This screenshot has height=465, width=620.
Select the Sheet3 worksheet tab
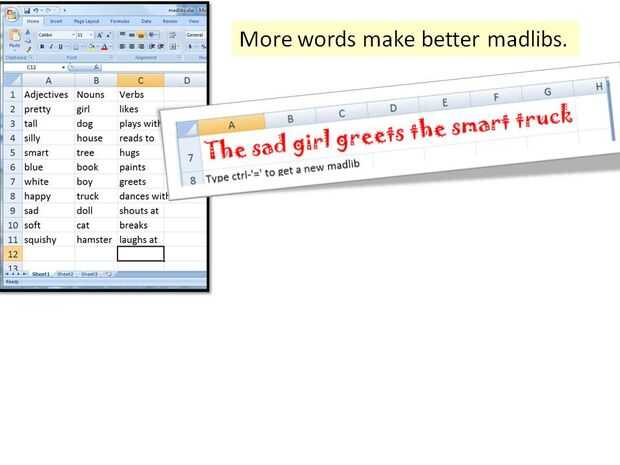coord(89,274)
